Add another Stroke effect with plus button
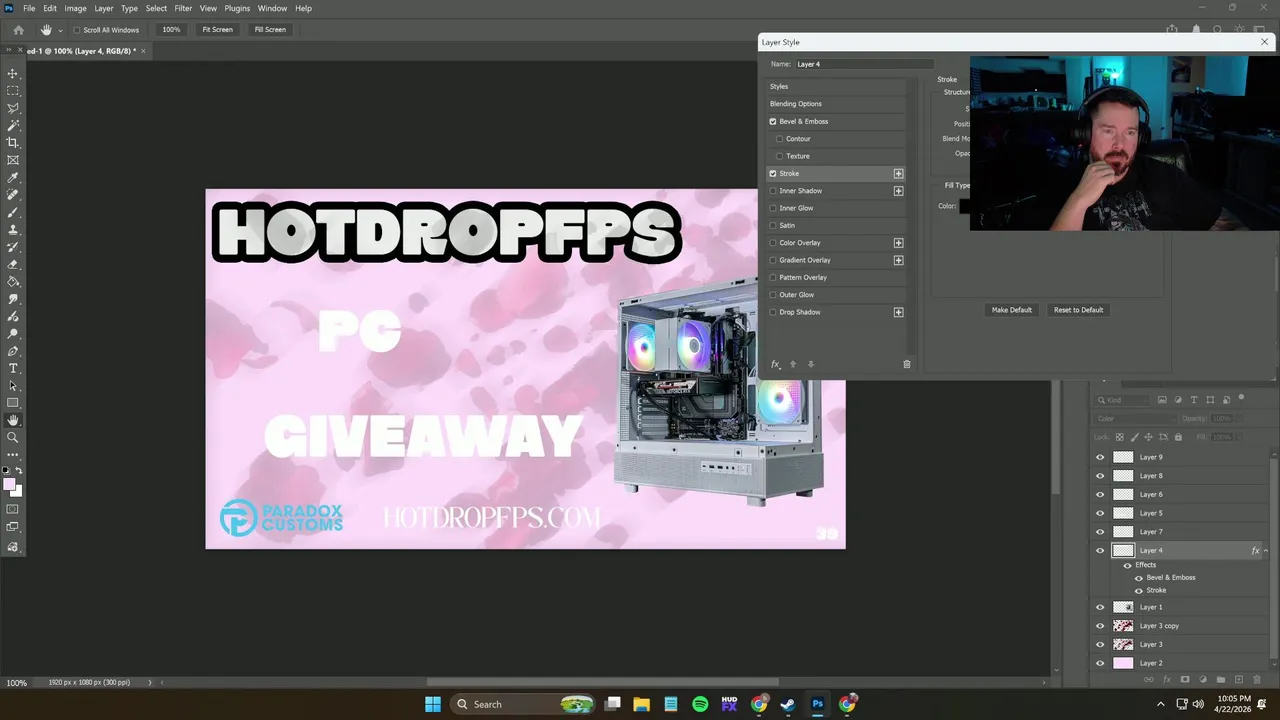Screen dimensions: 1280x720 coord(898,174)
